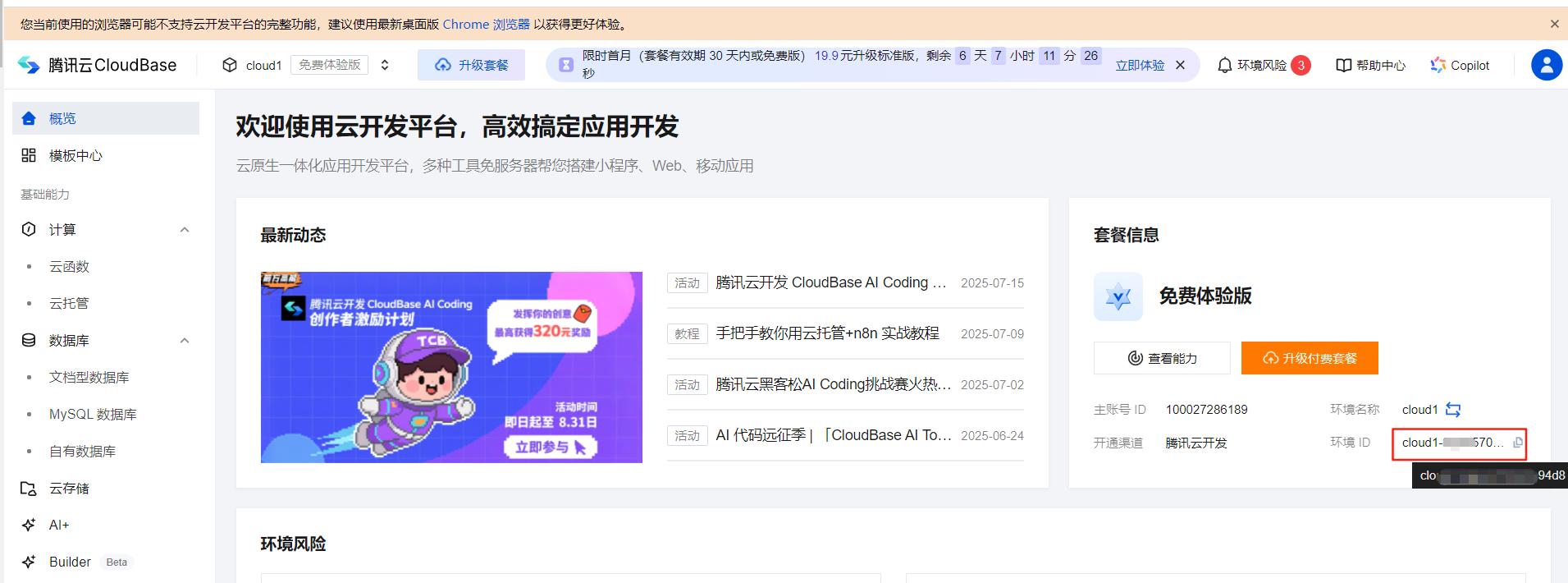Click the Tencent CloudBase logo
The height and width of the screenshot is (583, 1568).
point(97,65)
